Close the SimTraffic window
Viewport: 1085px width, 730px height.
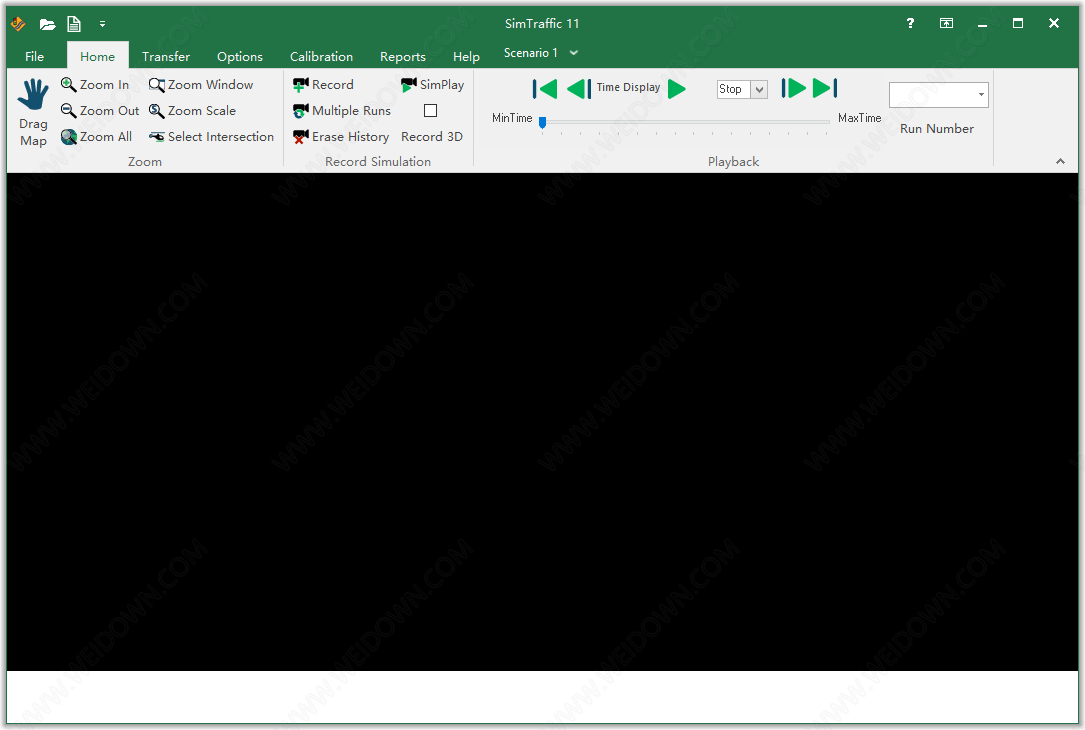(1054, 24)
